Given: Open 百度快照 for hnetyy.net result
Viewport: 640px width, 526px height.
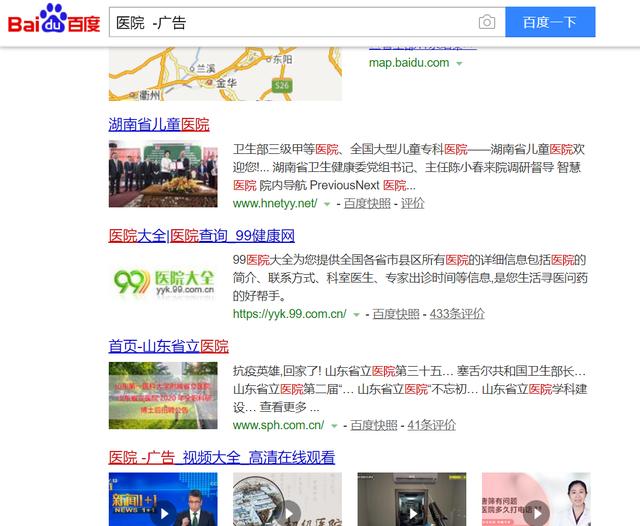Looking at the screenshot, I should pos(367,203).
